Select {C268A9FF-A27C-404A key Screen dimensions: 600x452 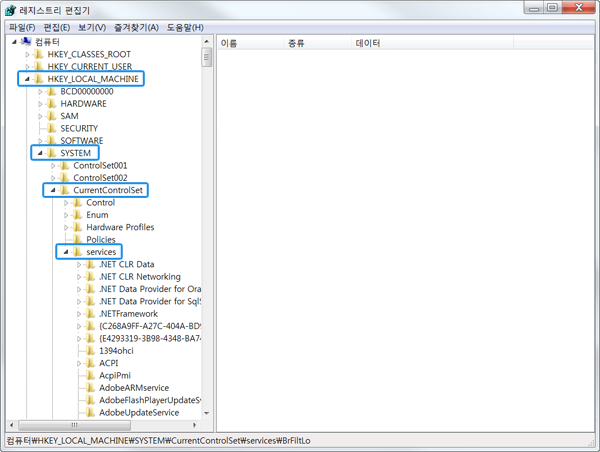(x=150, y=326)
